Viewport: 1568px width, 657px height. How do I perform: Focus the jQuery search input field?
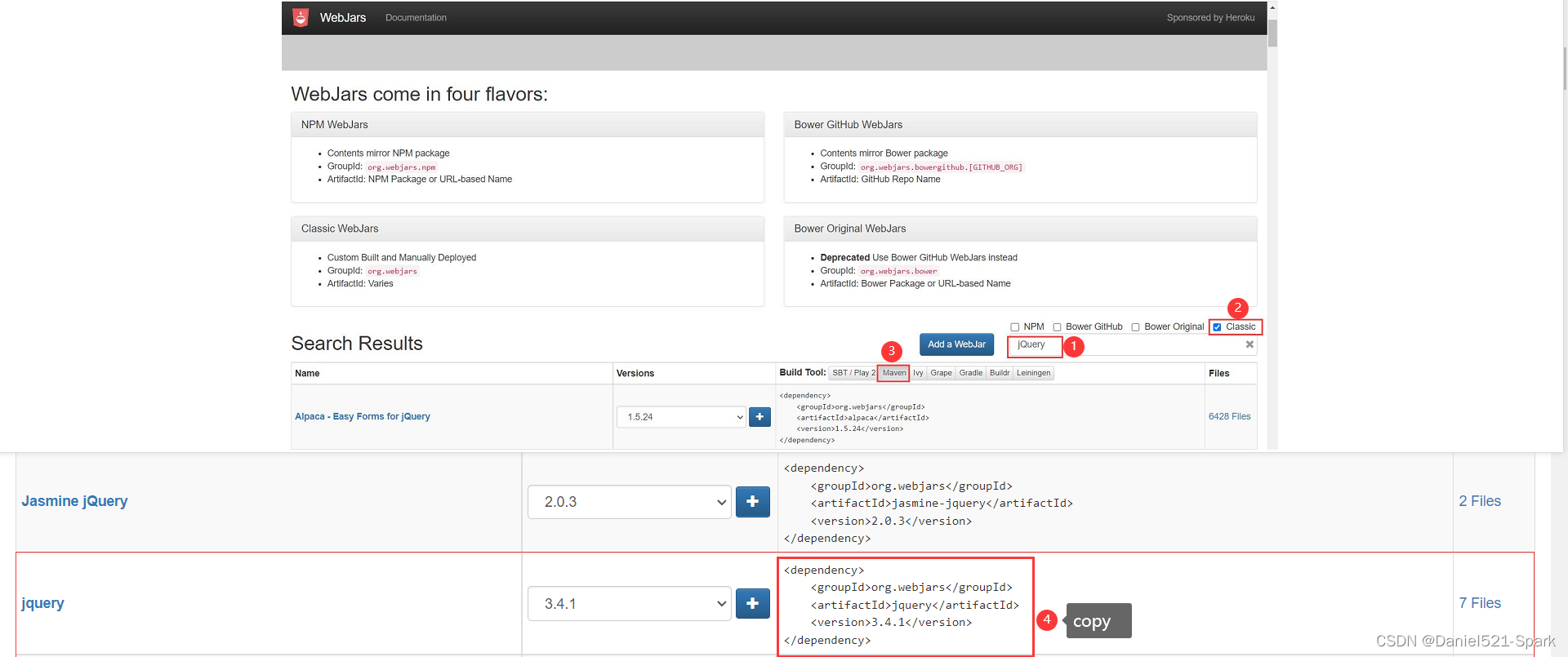1131,345
